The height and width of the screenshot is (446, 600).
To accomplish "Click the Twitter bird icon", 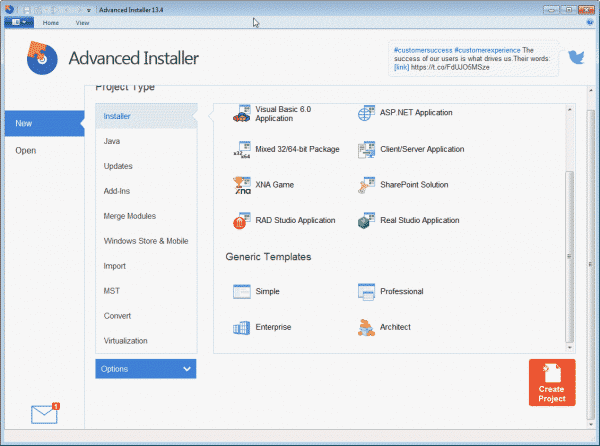I will click(576, 57).
